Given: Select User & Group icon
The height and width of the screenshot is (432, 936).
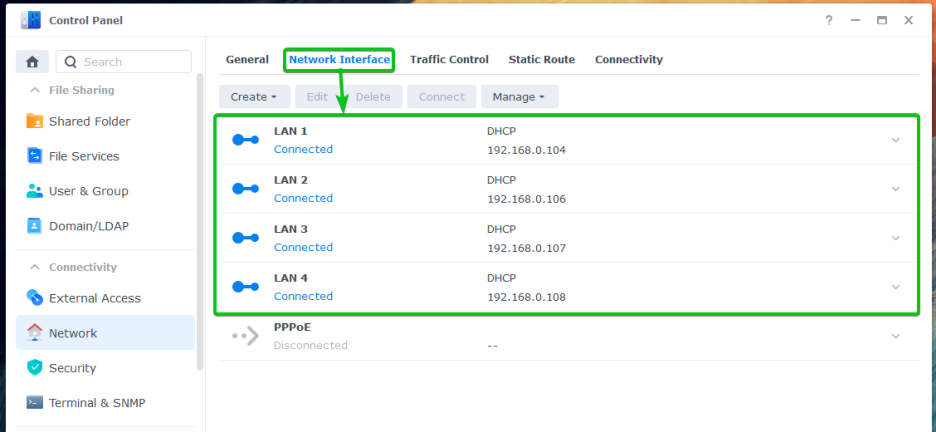Looking at the screenshot, I should 35,191.
